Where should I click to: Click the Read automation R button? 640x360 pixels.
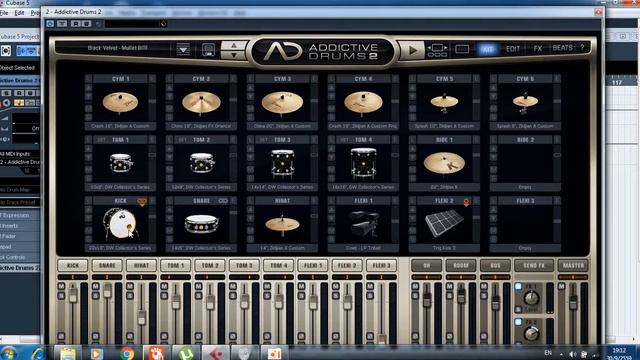76,24
